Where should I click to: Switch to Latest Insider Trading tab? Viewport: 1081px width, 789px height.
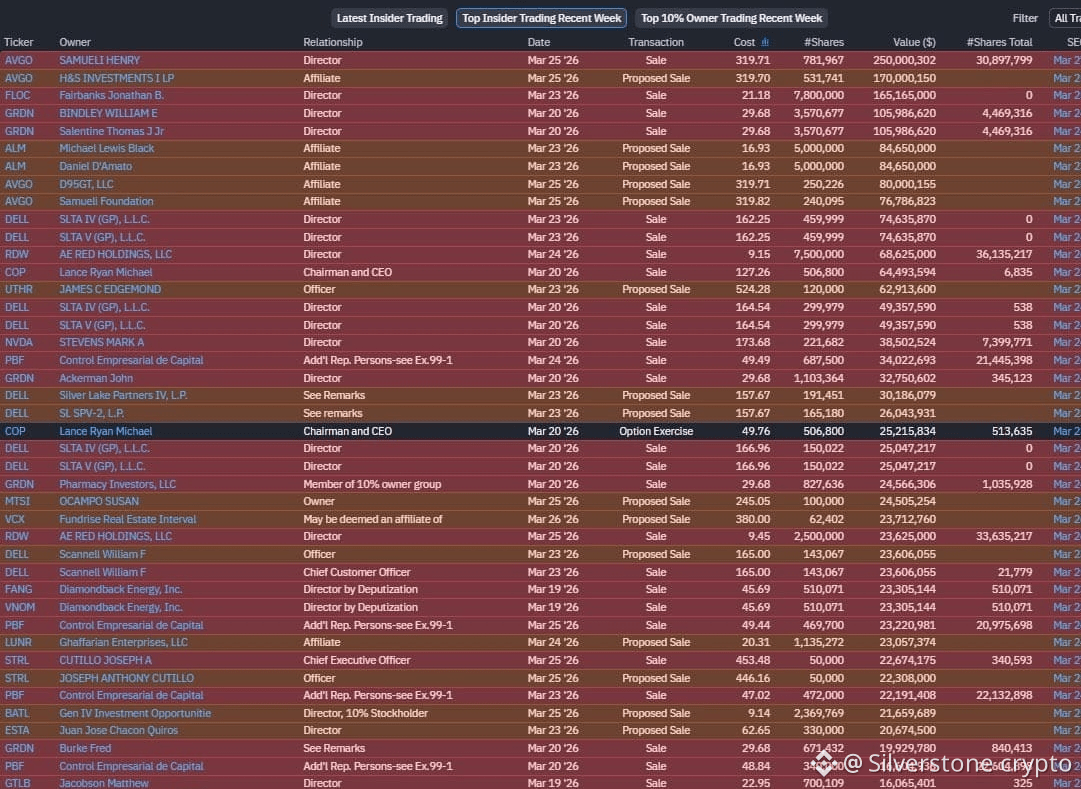pos(390,18)
